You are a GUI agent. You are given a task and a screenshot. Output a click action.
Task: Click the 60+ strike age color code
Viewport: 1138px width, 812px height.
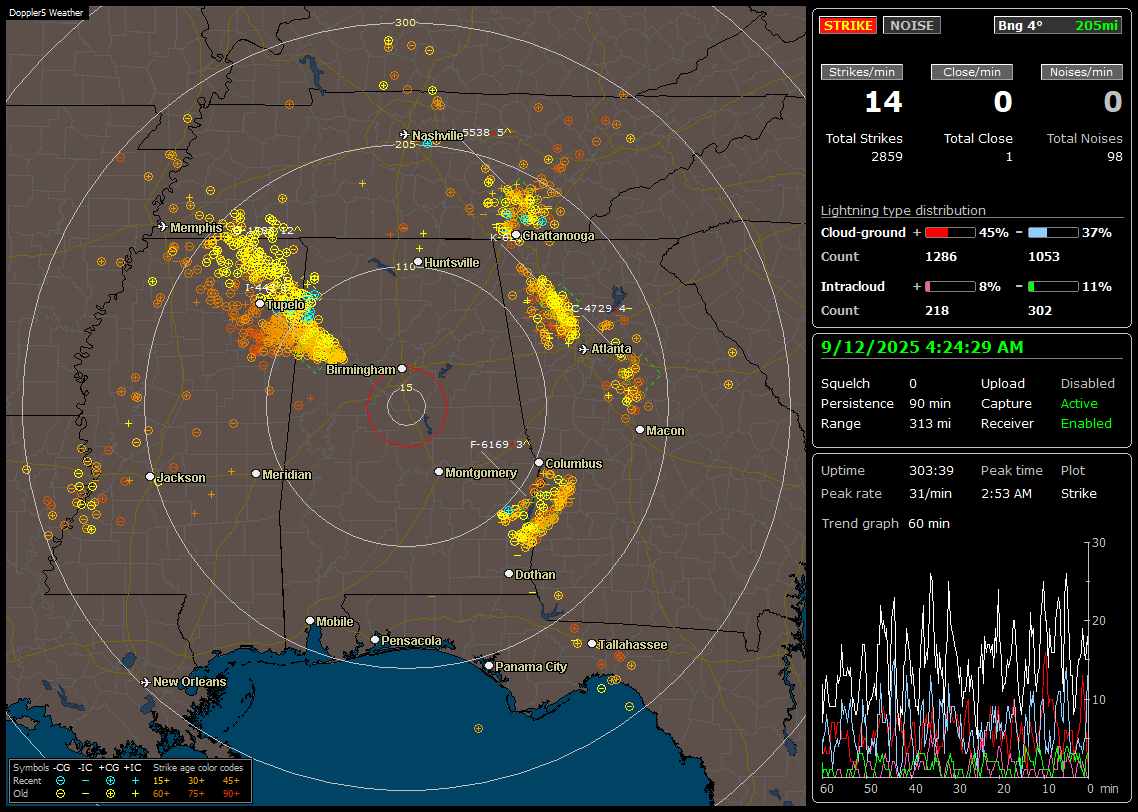[x=161, y=794]
